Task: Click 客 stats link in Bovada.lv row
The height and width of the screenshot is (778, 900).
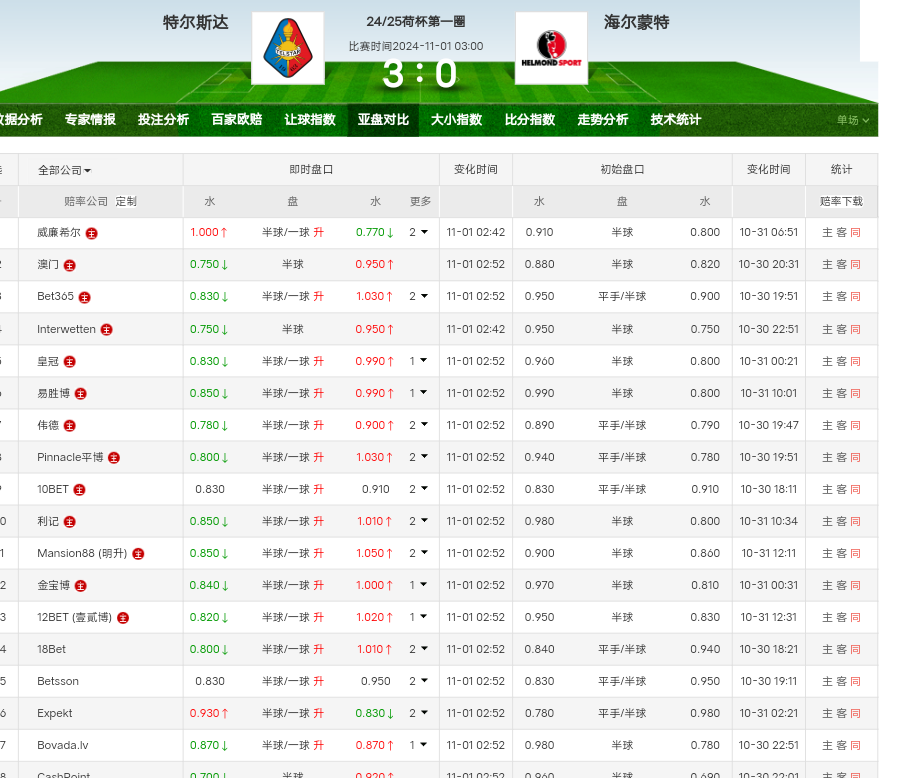Action: (841, 745)
